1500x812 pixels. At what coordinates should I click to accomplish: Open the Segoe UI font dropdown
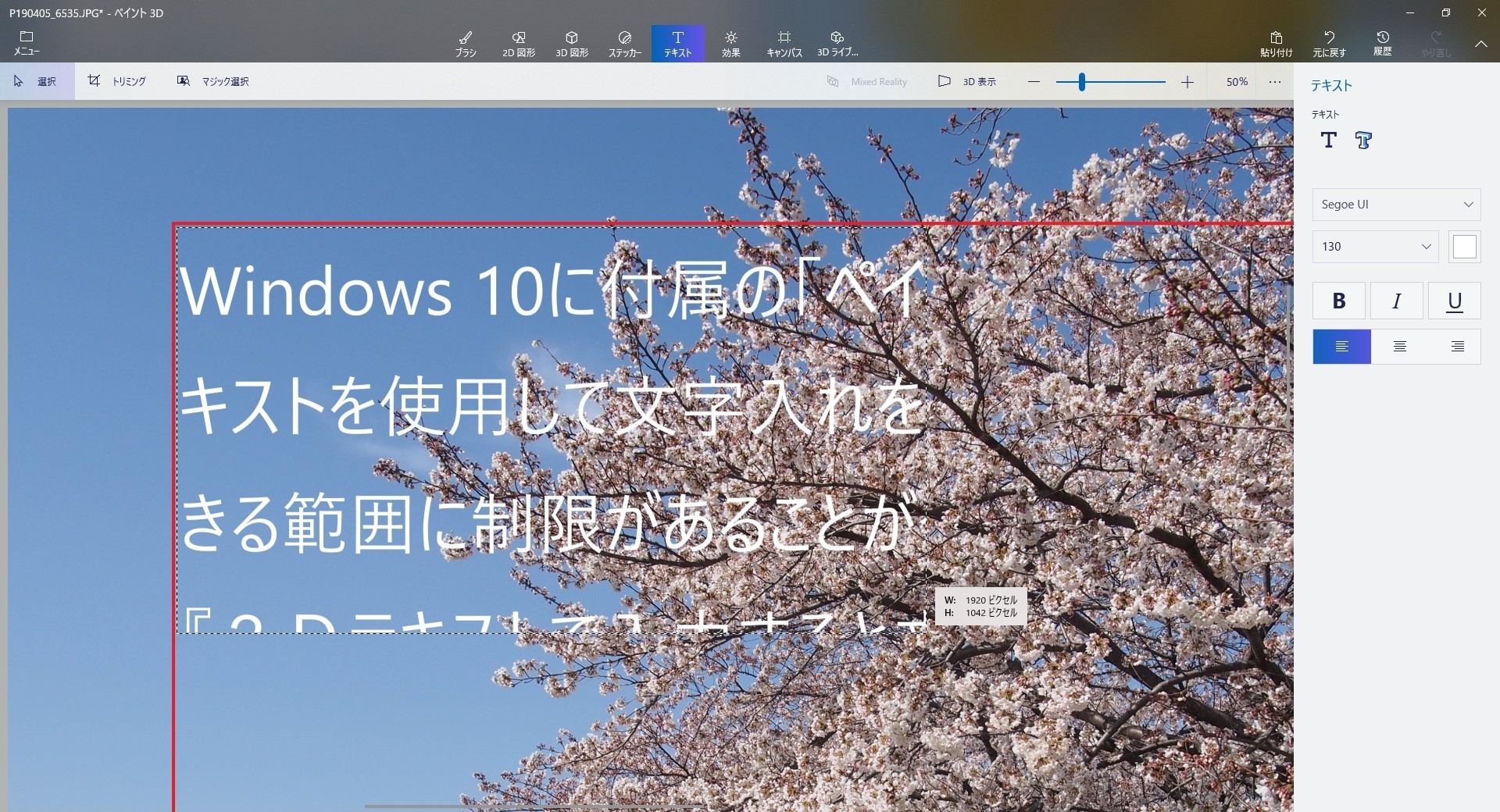(x=1397, y=205)
